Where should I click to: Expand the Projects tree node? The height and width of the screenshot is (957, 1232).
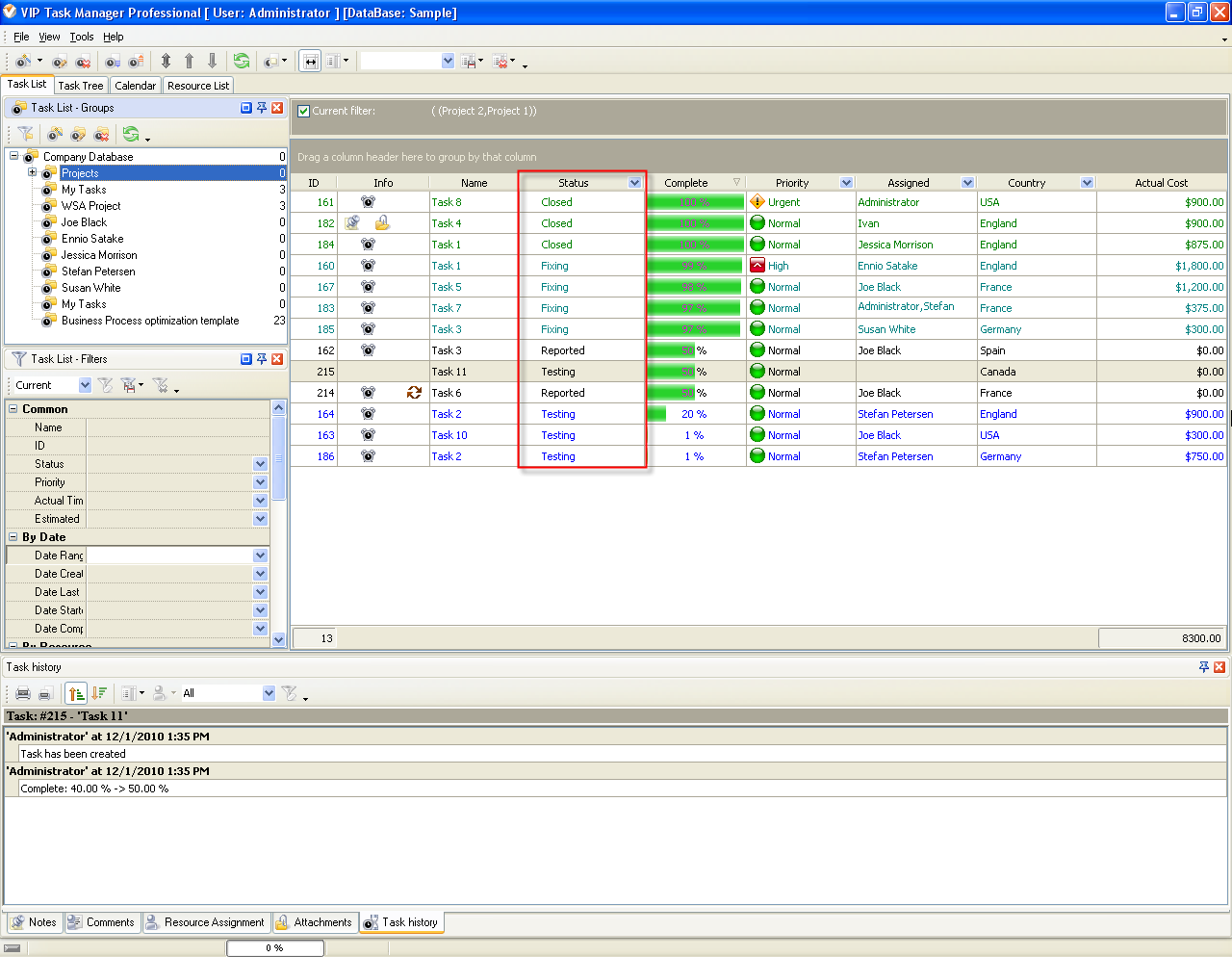pos(31,173)
